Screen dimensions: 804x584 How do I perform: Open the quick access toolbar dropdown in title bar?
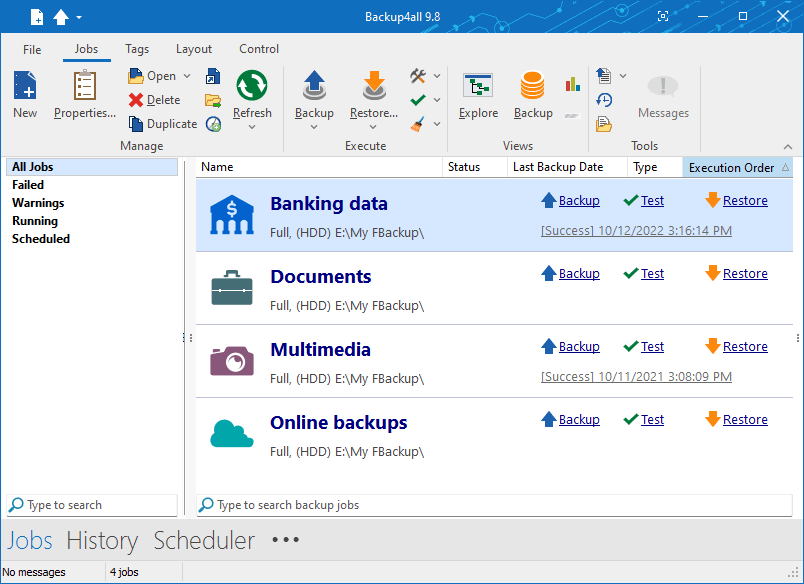pos(79,17)
